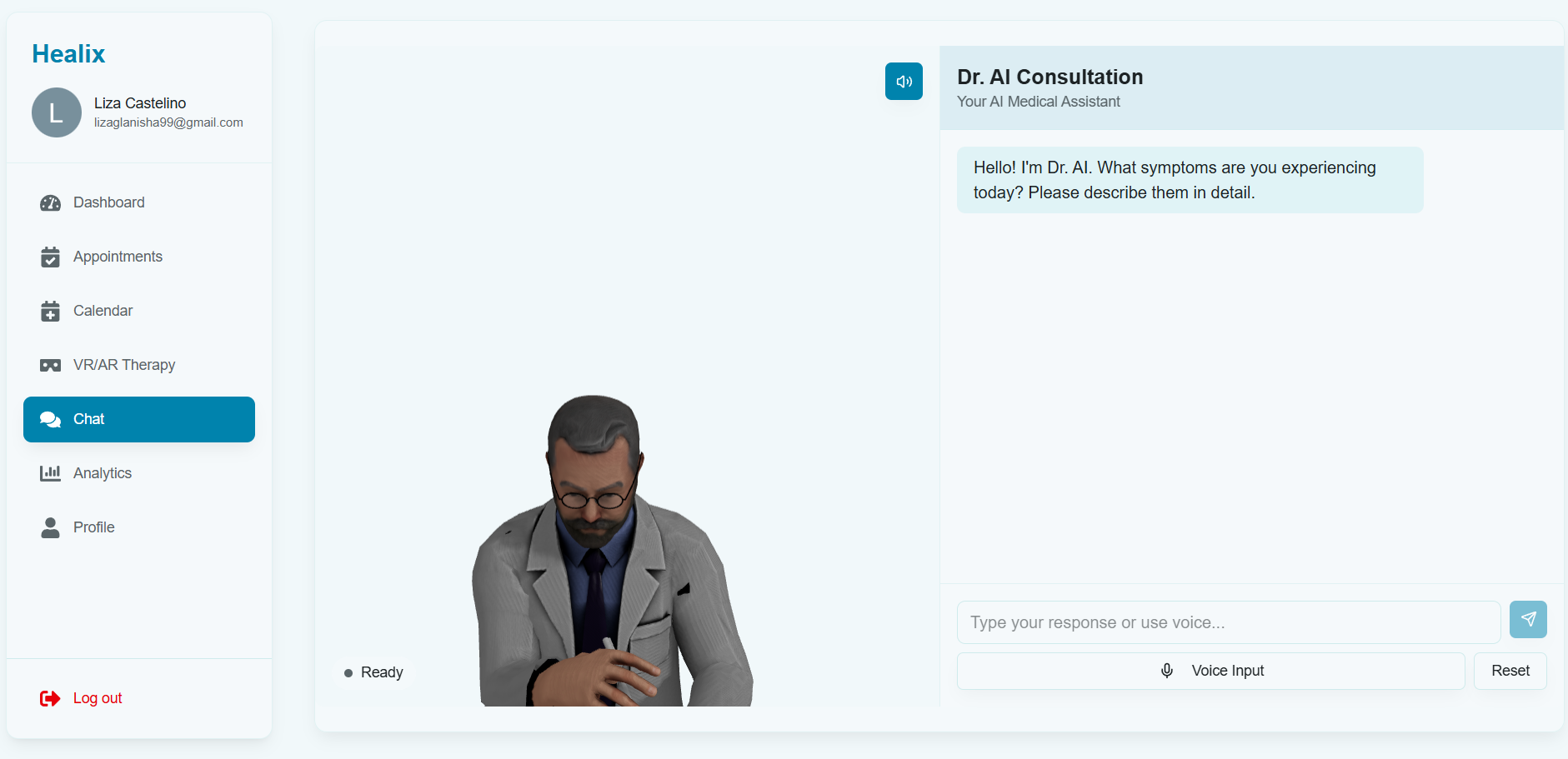1568x759 pixels.
Task: Click the microphone icon in Voice Input
Action: coord(1167,671)
